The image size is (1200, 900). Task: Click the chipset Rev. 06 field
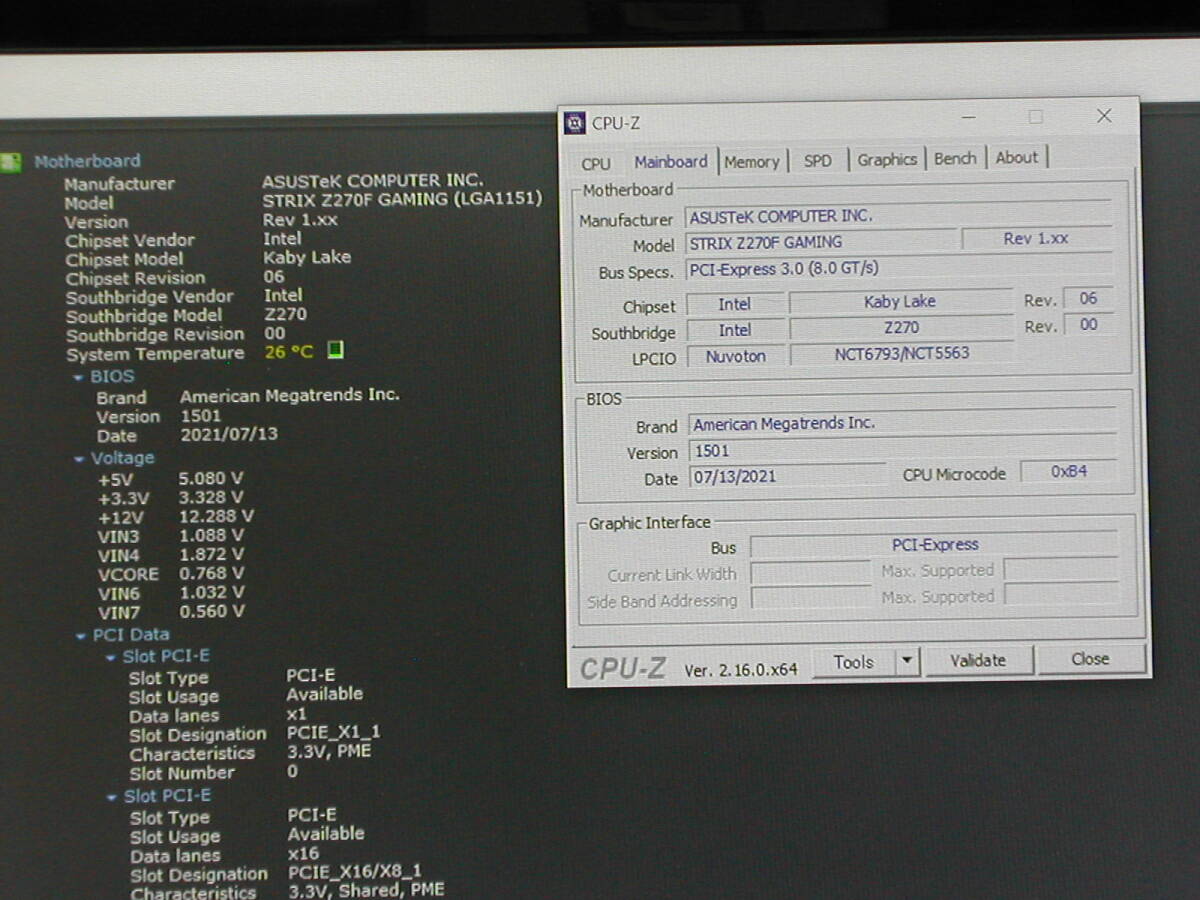[x=1087, y=298]
